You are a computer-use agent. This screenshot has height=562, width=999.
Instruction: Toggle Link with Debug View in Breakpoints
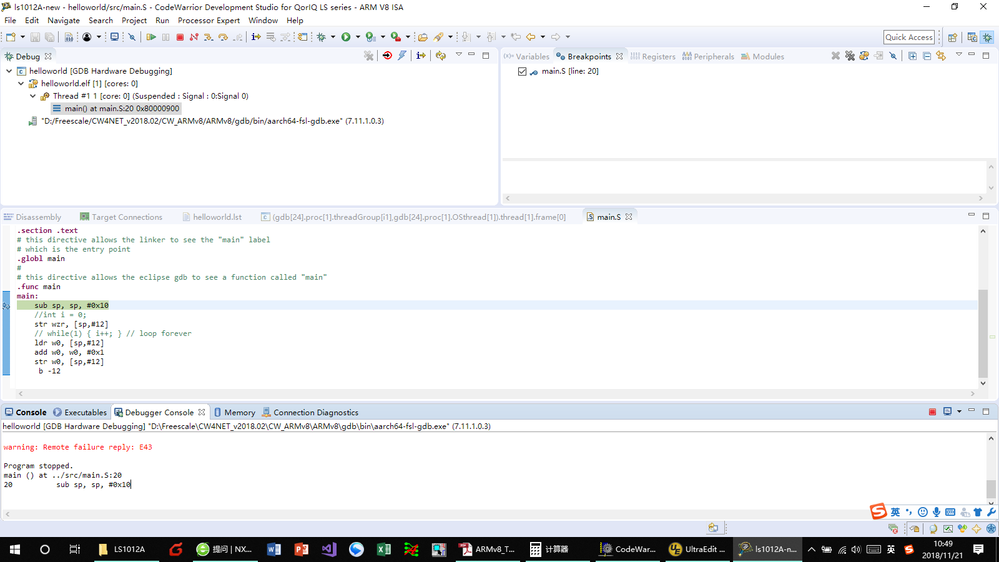[x=941, y=56]
